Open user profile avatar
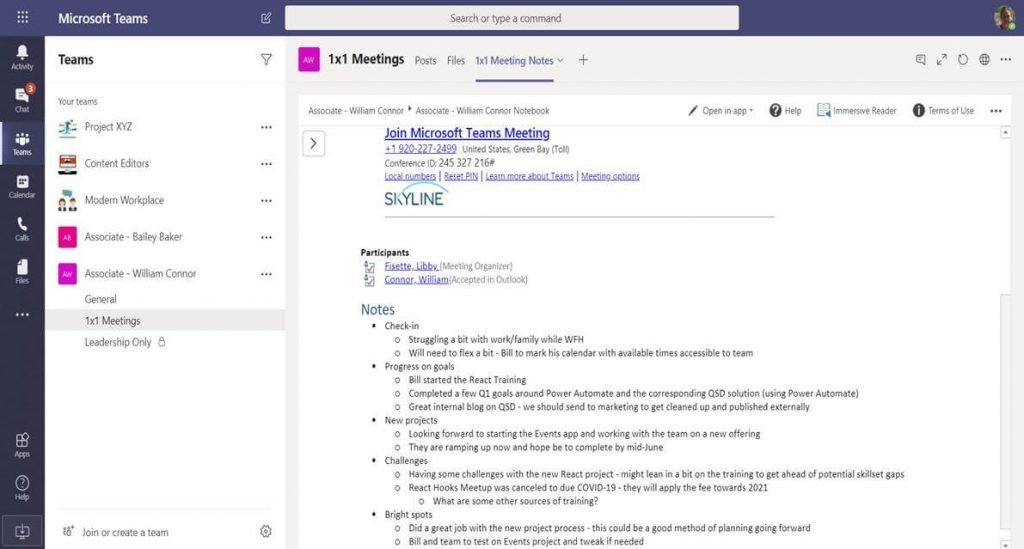Viewport: 1024px width, 549px height. (x=1004, y=18)
